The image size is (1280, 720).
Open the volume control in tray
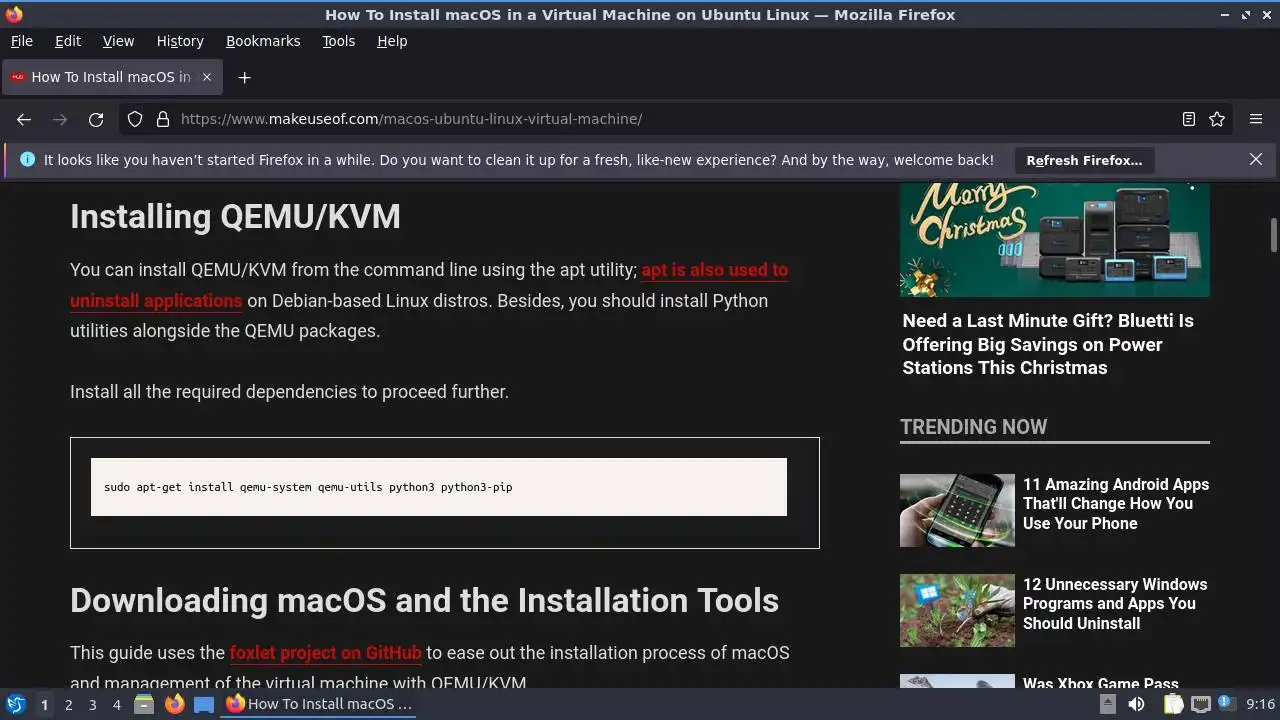pos(1136,704)
